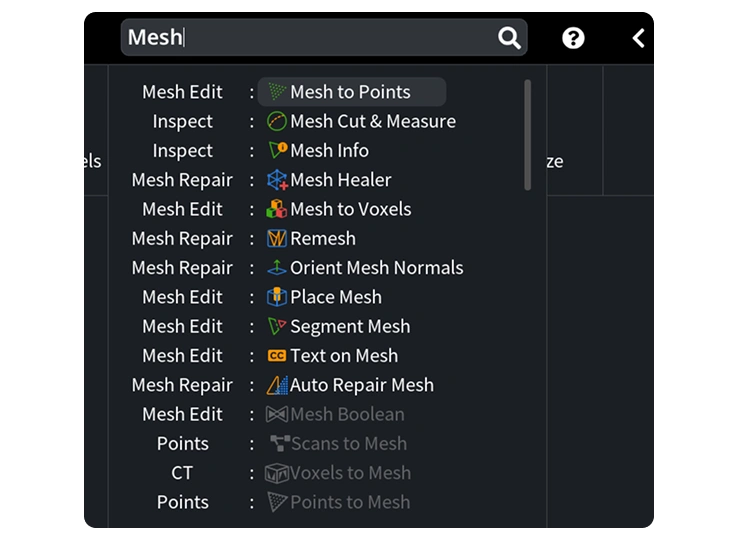Screen dimensions: 735x540
Task: Click the search results scrollbar
Action: [528, 135]
